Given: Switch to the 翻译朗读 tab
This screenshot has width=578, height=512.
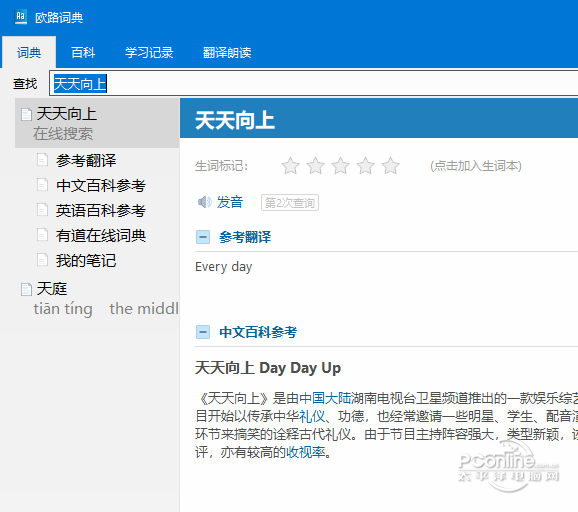Looking at the screenshot, I should tap(227, 52).
